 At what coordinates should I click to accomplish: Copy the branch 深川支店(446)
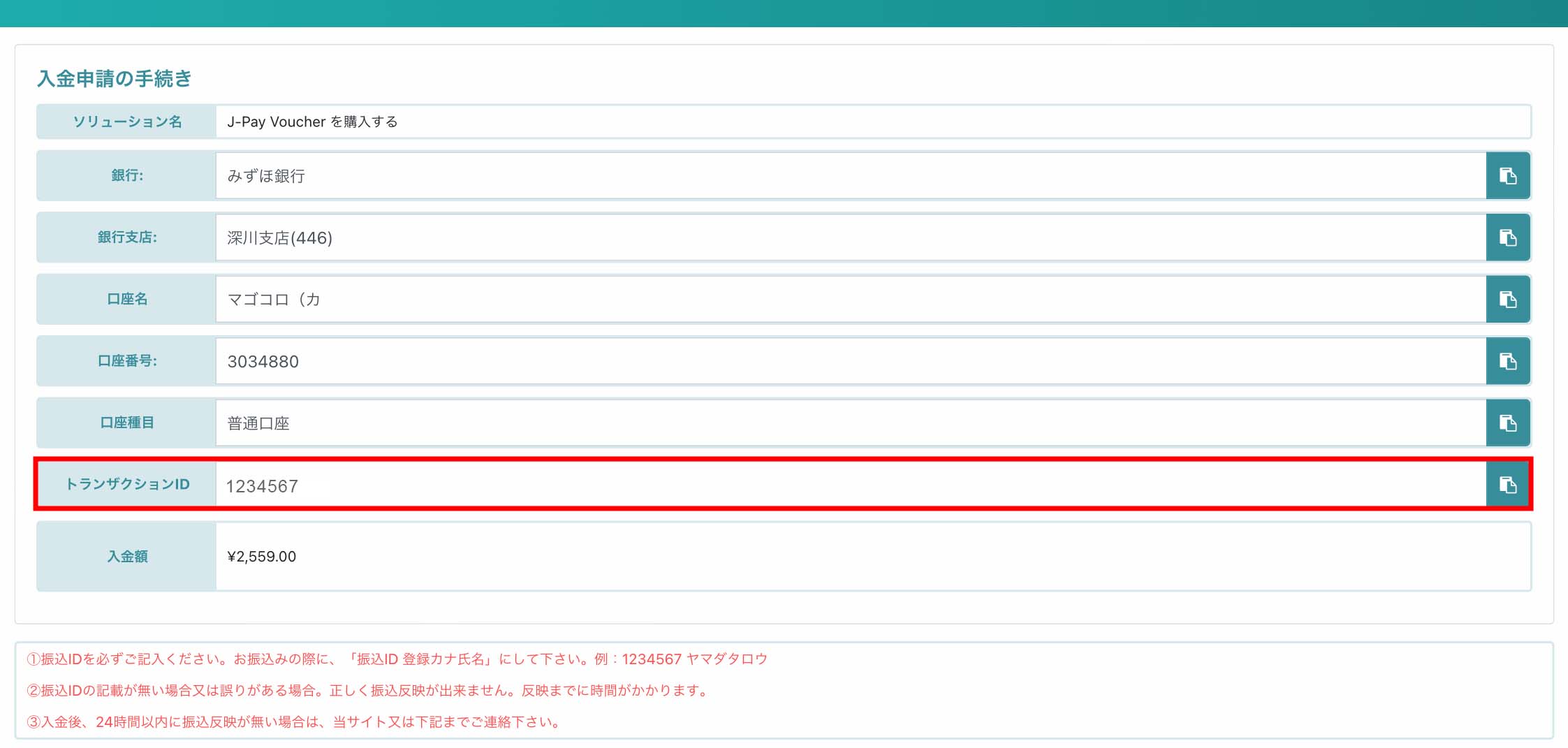coord(1508,238)
